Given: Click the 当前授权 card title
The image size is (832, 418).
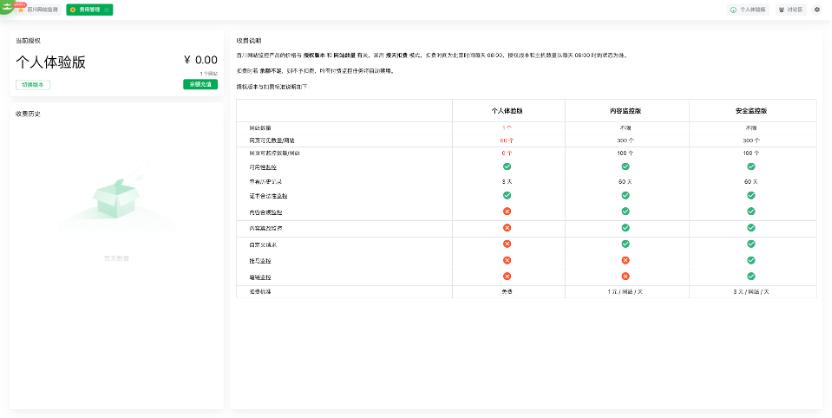Looking at the screenshot, I should point(28,40).
